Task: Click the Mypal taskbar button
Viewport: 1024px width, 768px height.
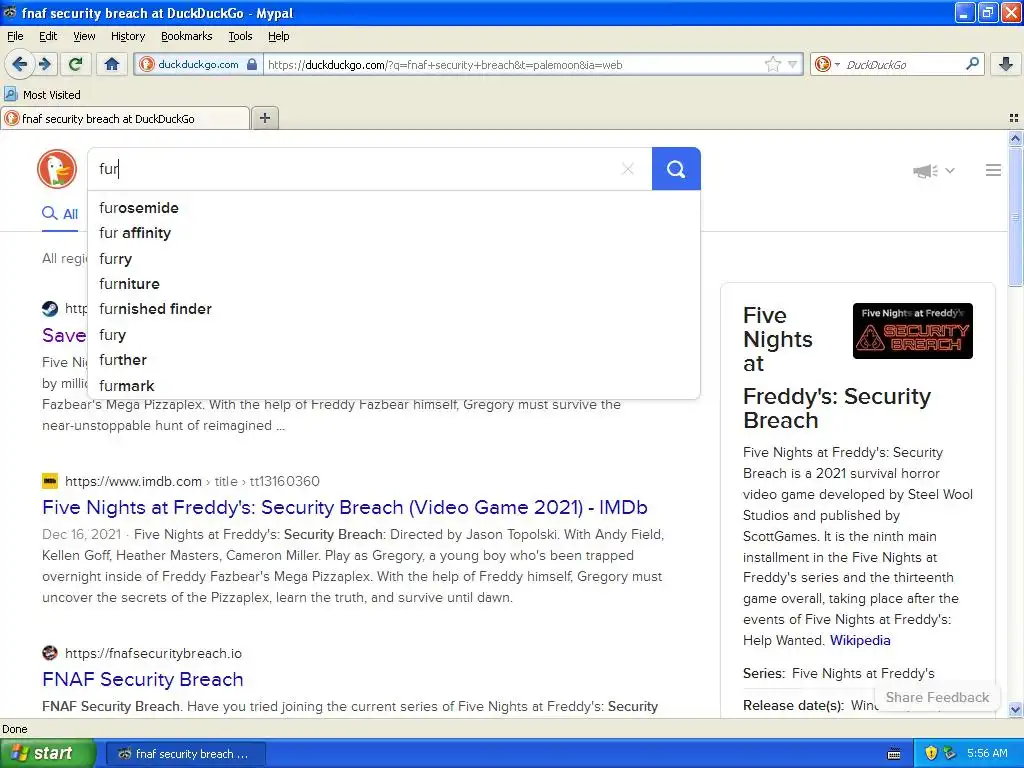Action: 185,754
